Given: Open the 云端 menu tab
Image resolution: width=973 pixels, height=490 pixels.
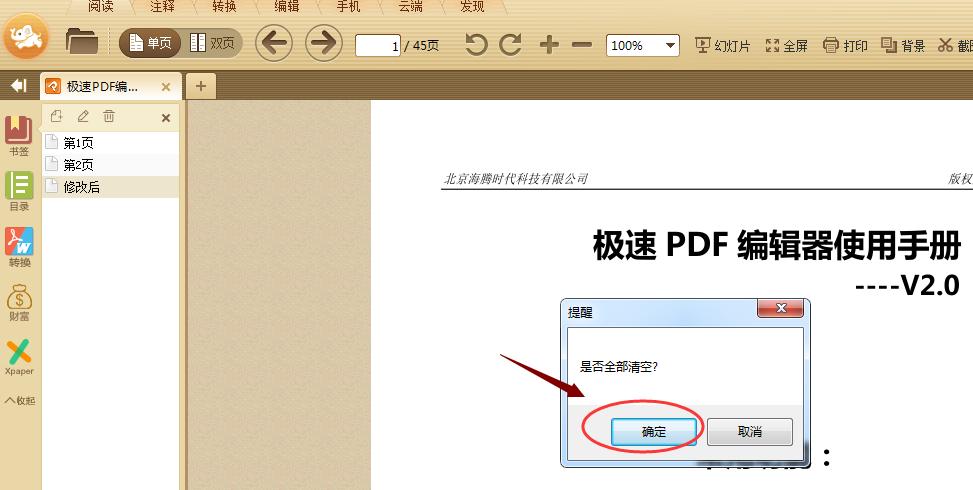Looking at the screenshot, I should [x=411, y=7].
